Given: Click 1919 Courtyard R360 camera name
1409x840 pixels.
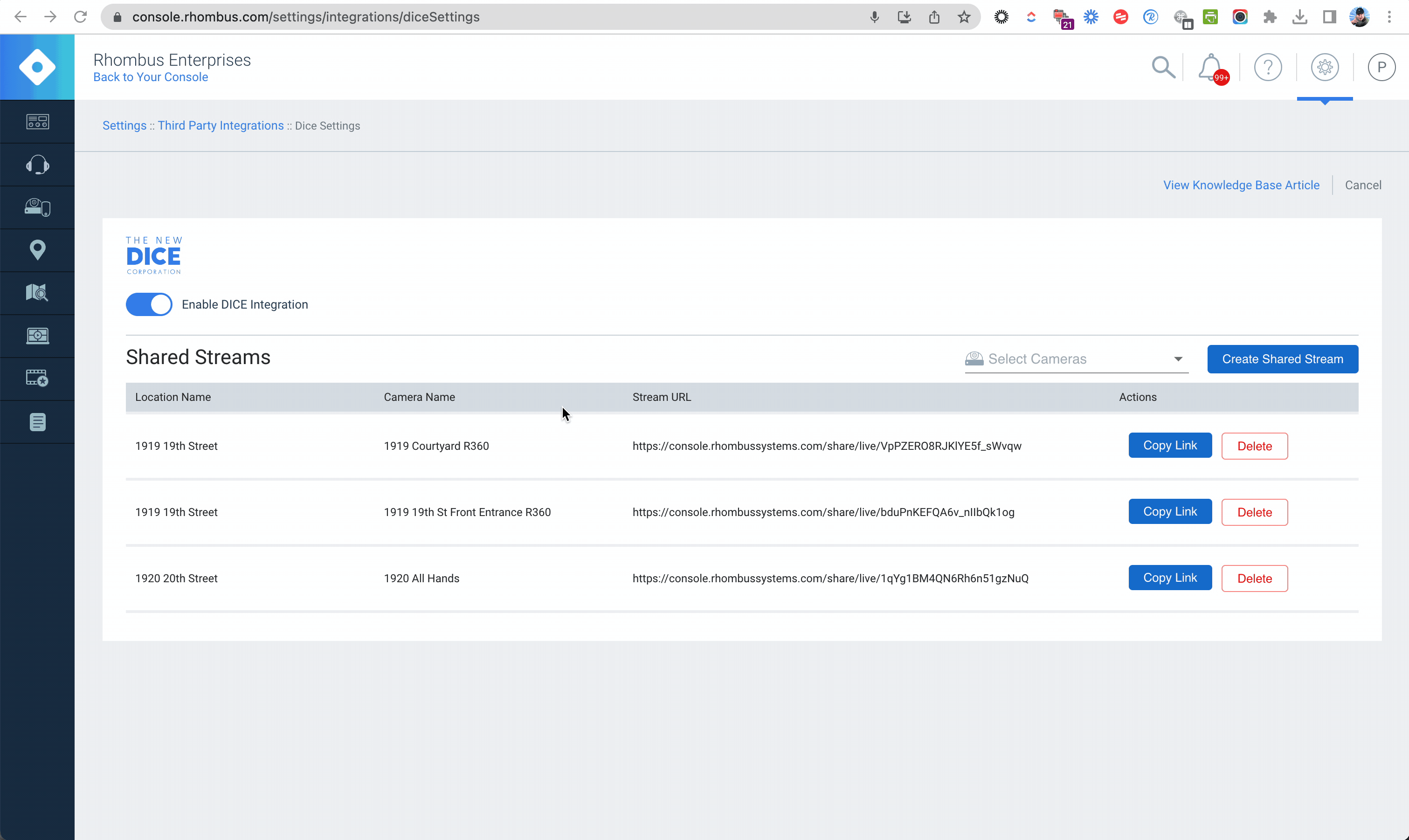Looking at the screenshot, I should (436, 446).
